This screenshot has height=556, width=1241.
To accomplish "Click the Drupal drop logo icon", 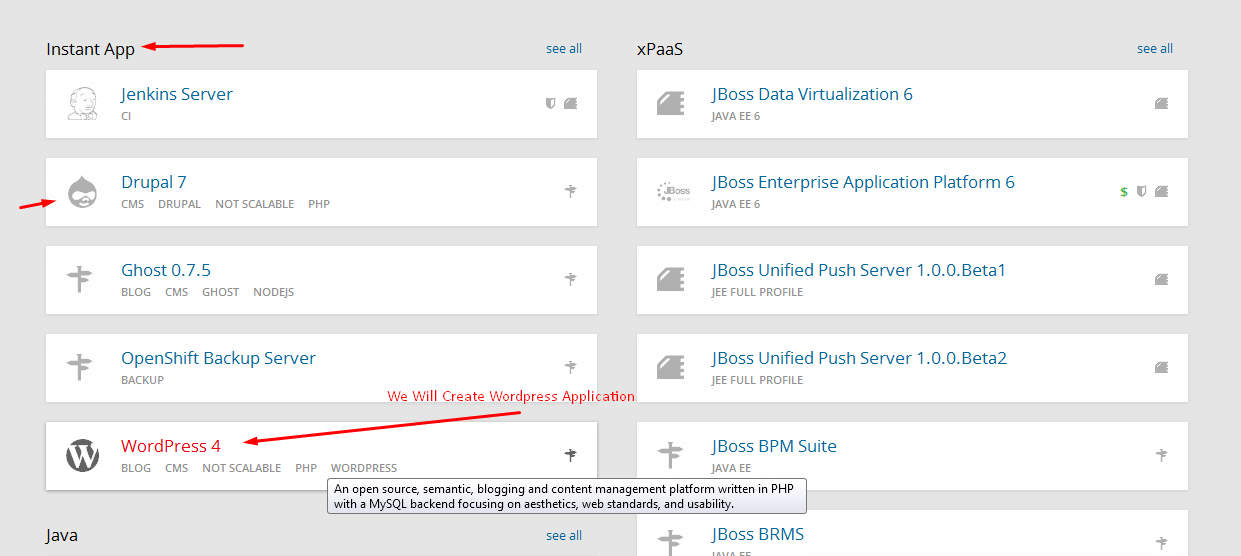I will pyautogui.click(x=82, y=191).
